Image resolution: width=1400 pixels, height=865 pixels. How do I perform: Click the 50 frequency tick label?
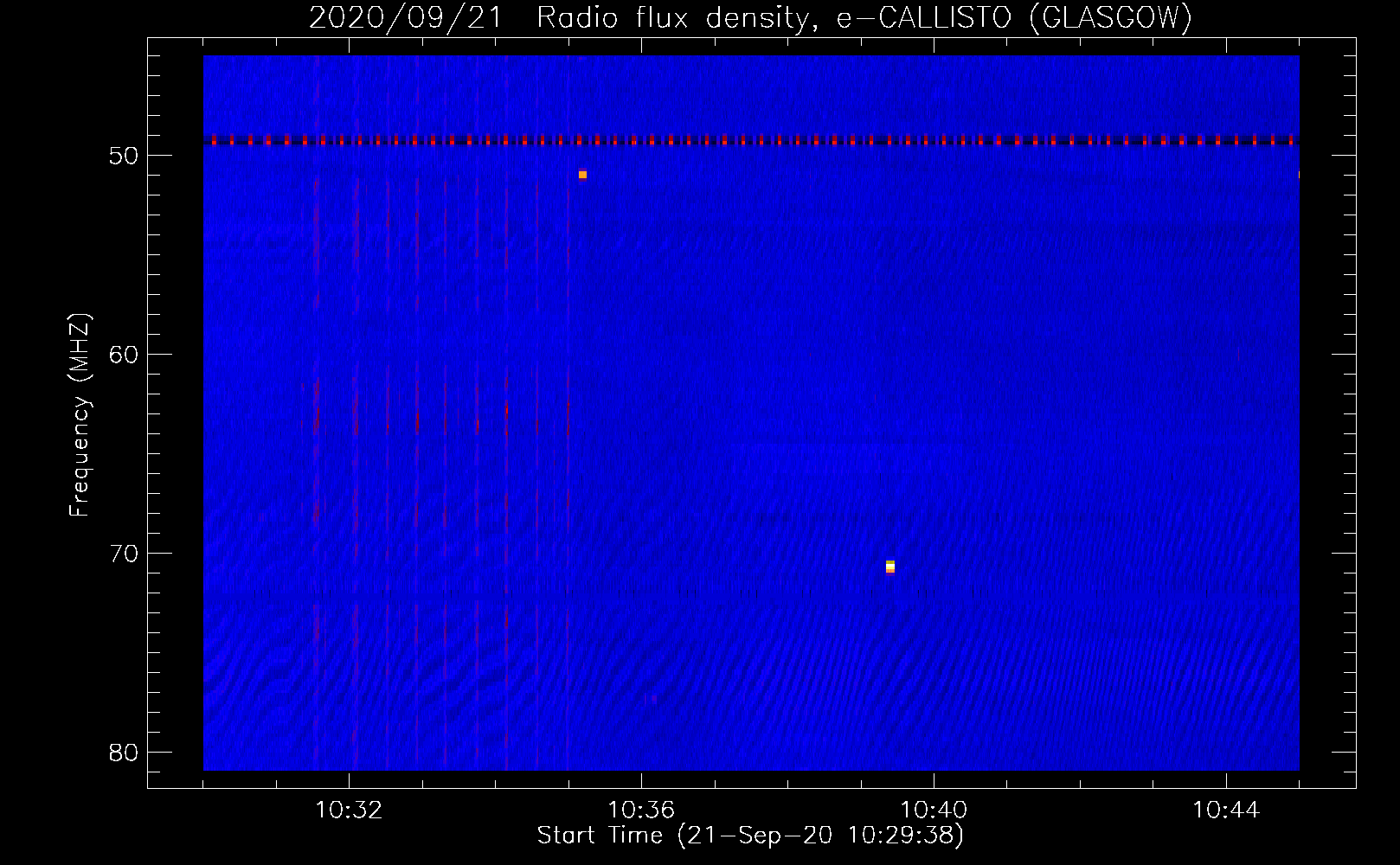click(x=124, y=156)
